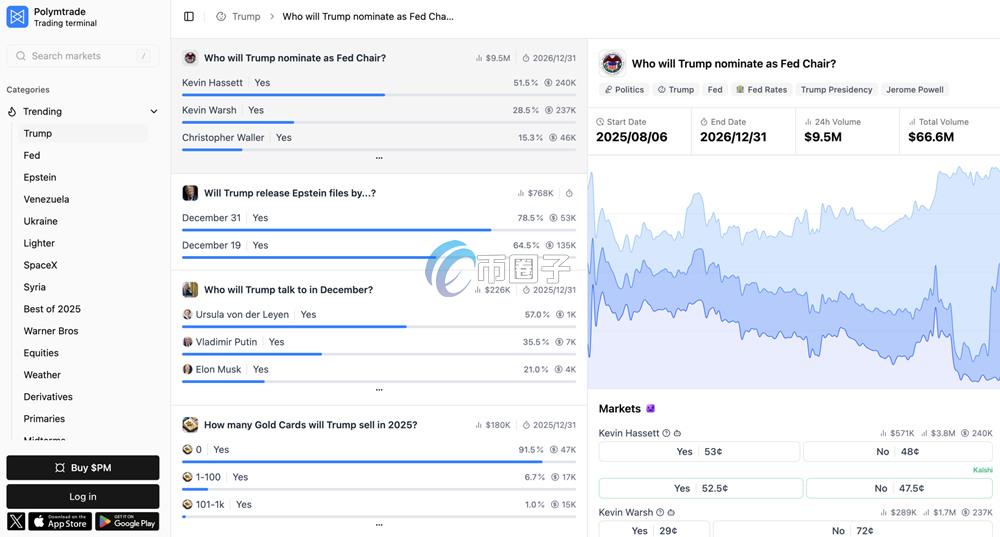Toggle the sidebar panel icon
The height and width of the screenshot is (537, 1000).
189,16
